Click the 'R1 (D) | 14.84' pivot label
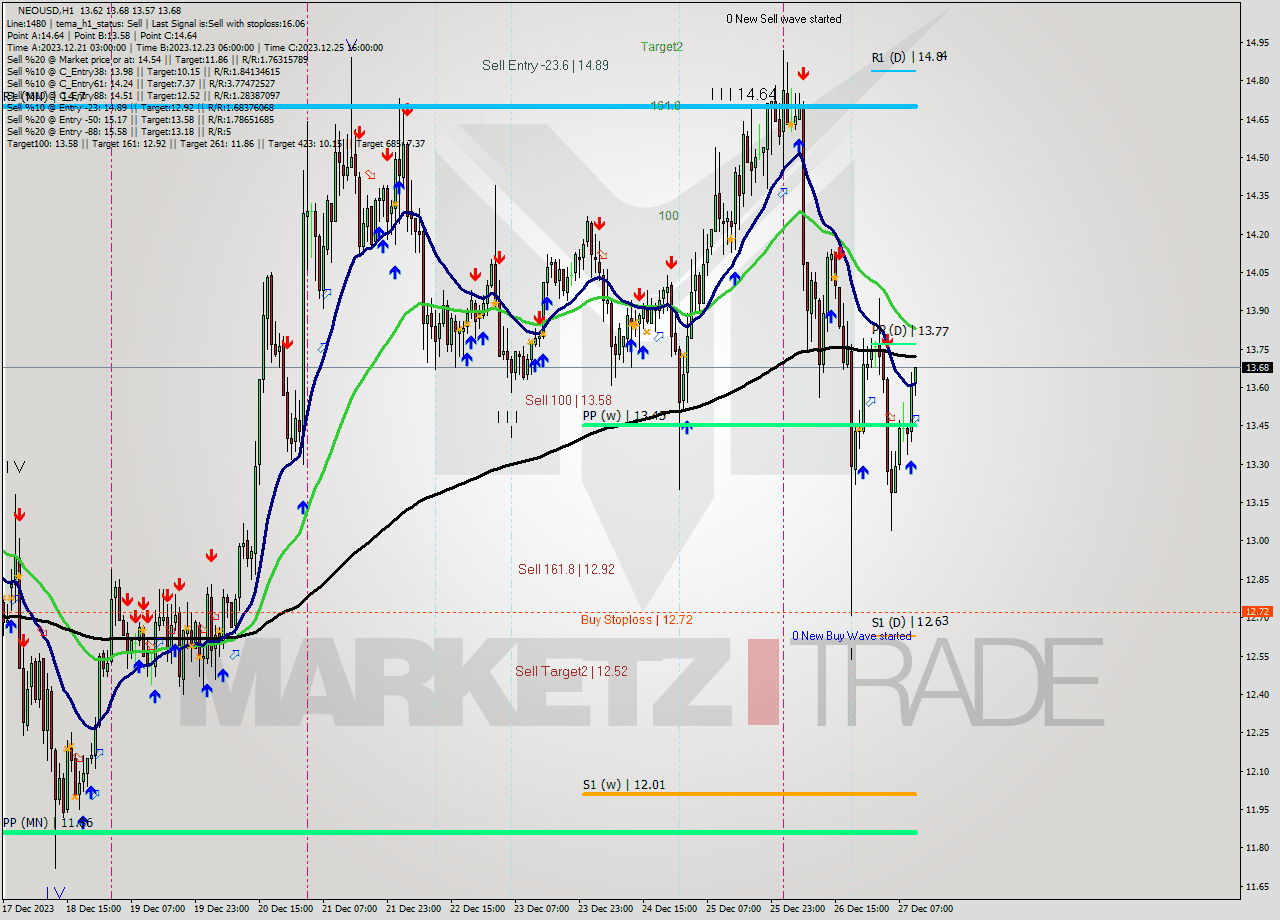Screen dimensions: 1280x920 (909, 57)
